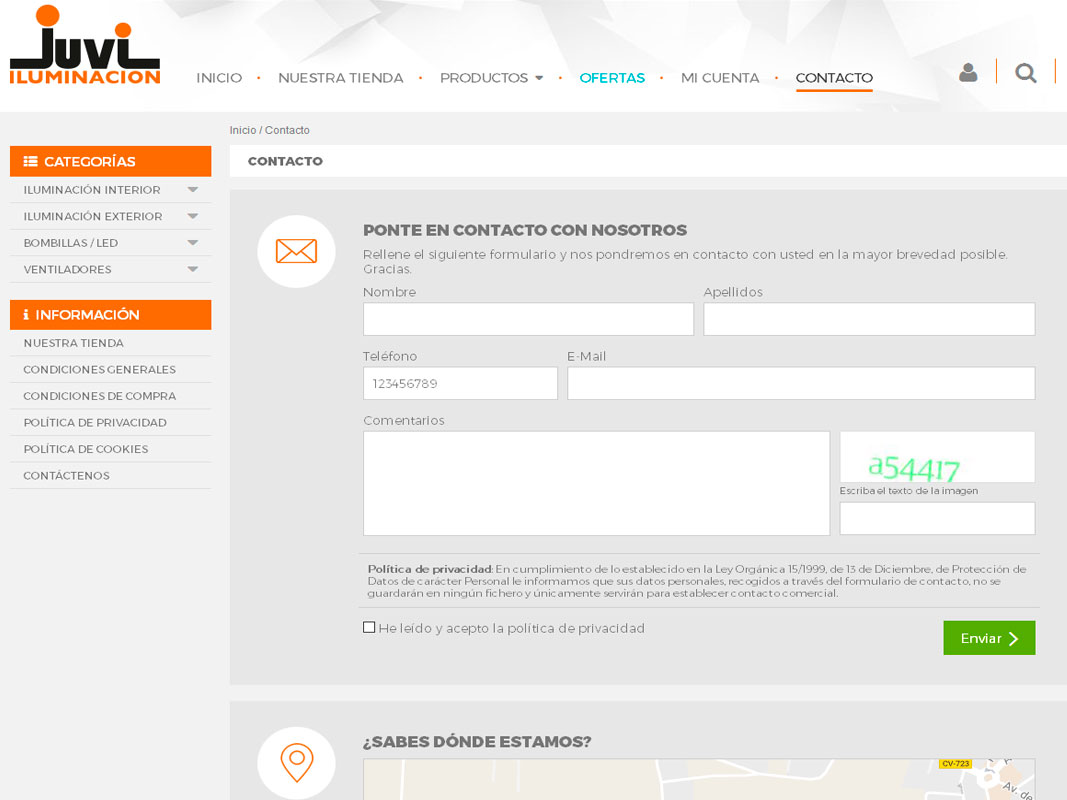The width and height of the screenshot is (1067, 800).
Task: Click the CV-723 road marker on map
Action: point(955,764)
